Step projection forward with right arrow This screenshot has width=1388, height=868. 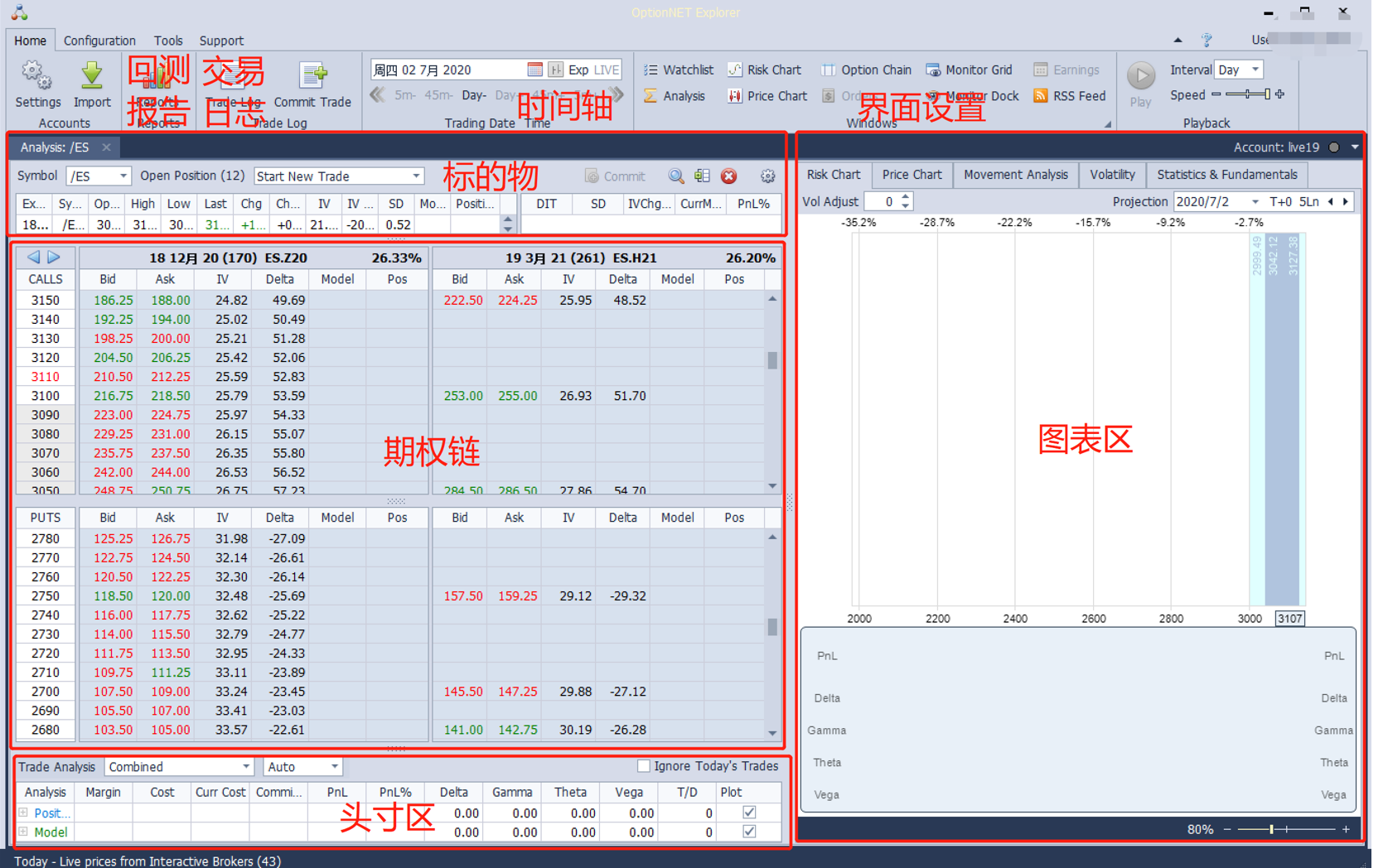tap(1346, 201)
